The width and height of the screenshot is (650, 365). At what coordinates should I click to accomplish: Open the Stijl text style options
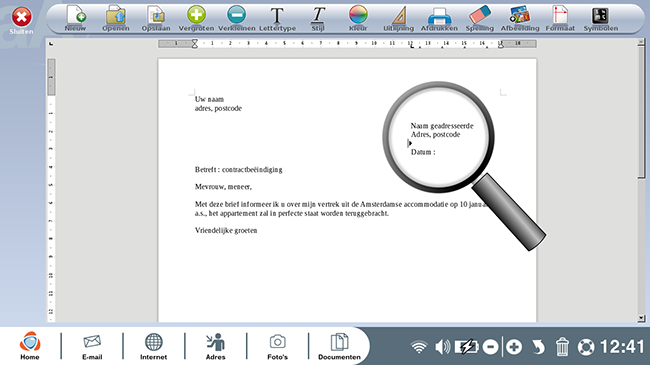318,19
